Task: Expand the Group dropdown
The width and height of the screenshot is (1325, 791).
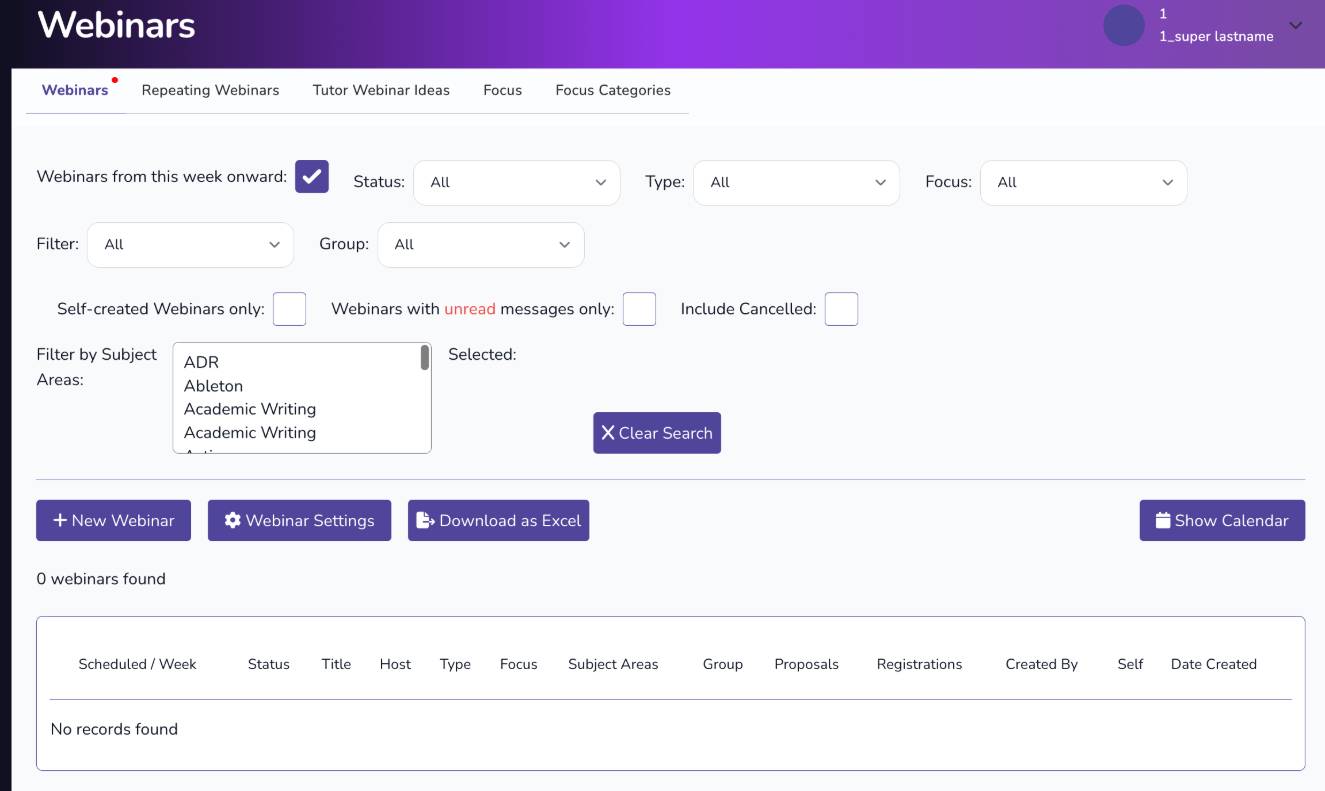Action: tap(481, 245)
